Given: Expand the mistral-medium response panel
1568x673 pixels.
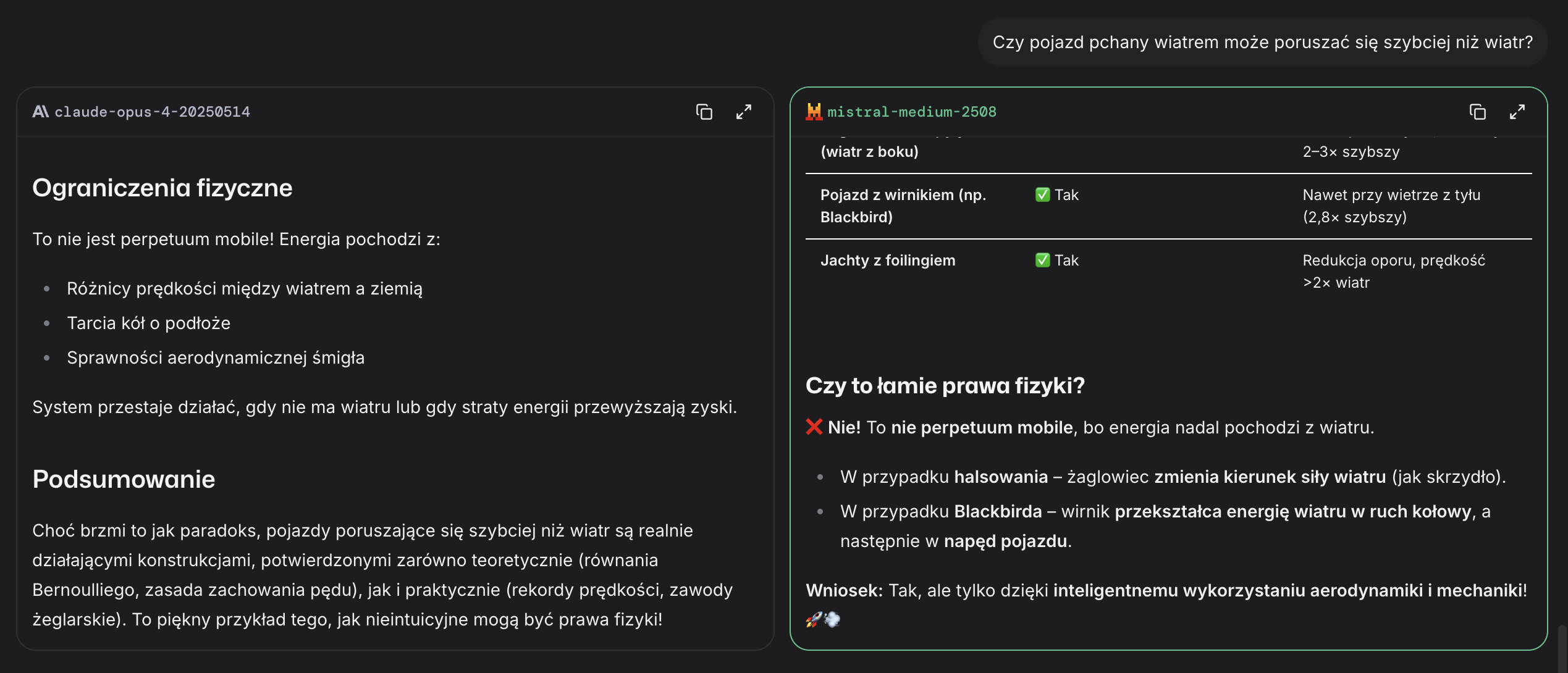Looking at the screenshot, I should click(x=1517, y=112).
